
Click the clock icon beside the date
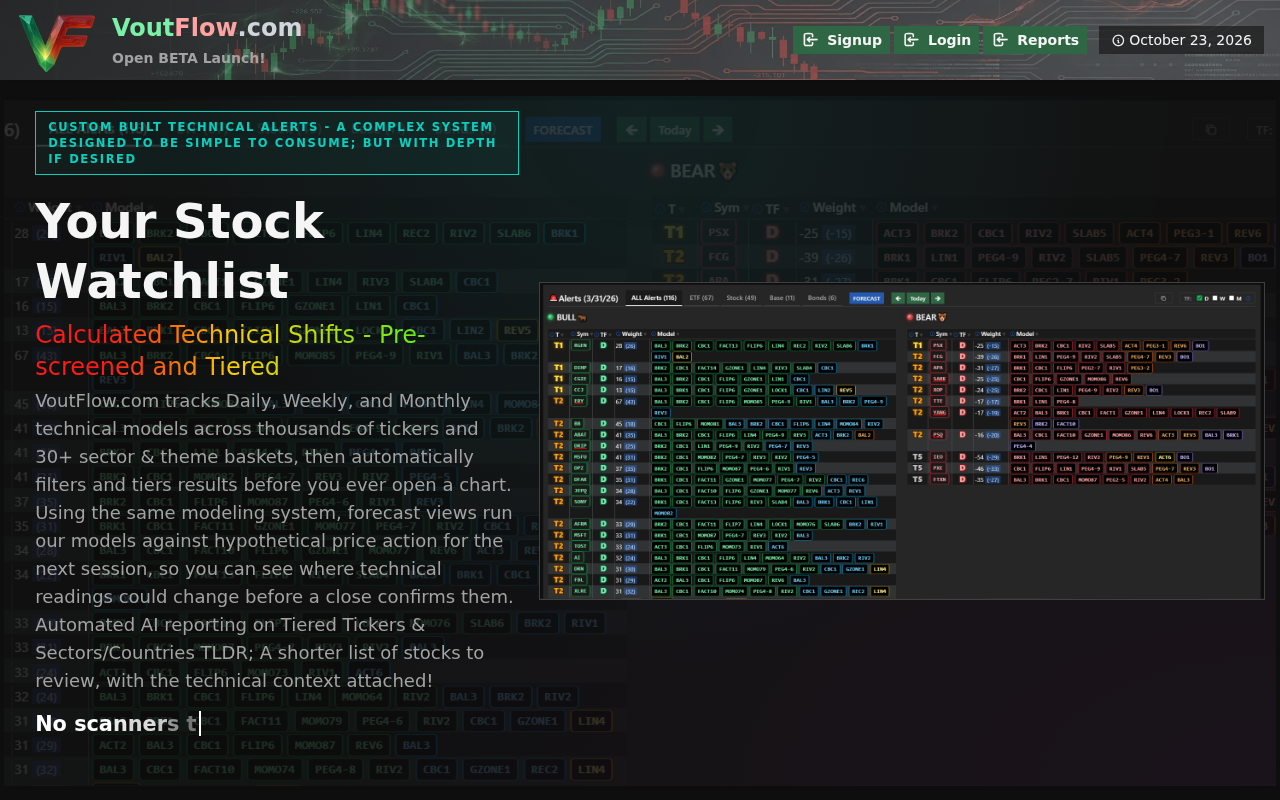point(1118,41)
